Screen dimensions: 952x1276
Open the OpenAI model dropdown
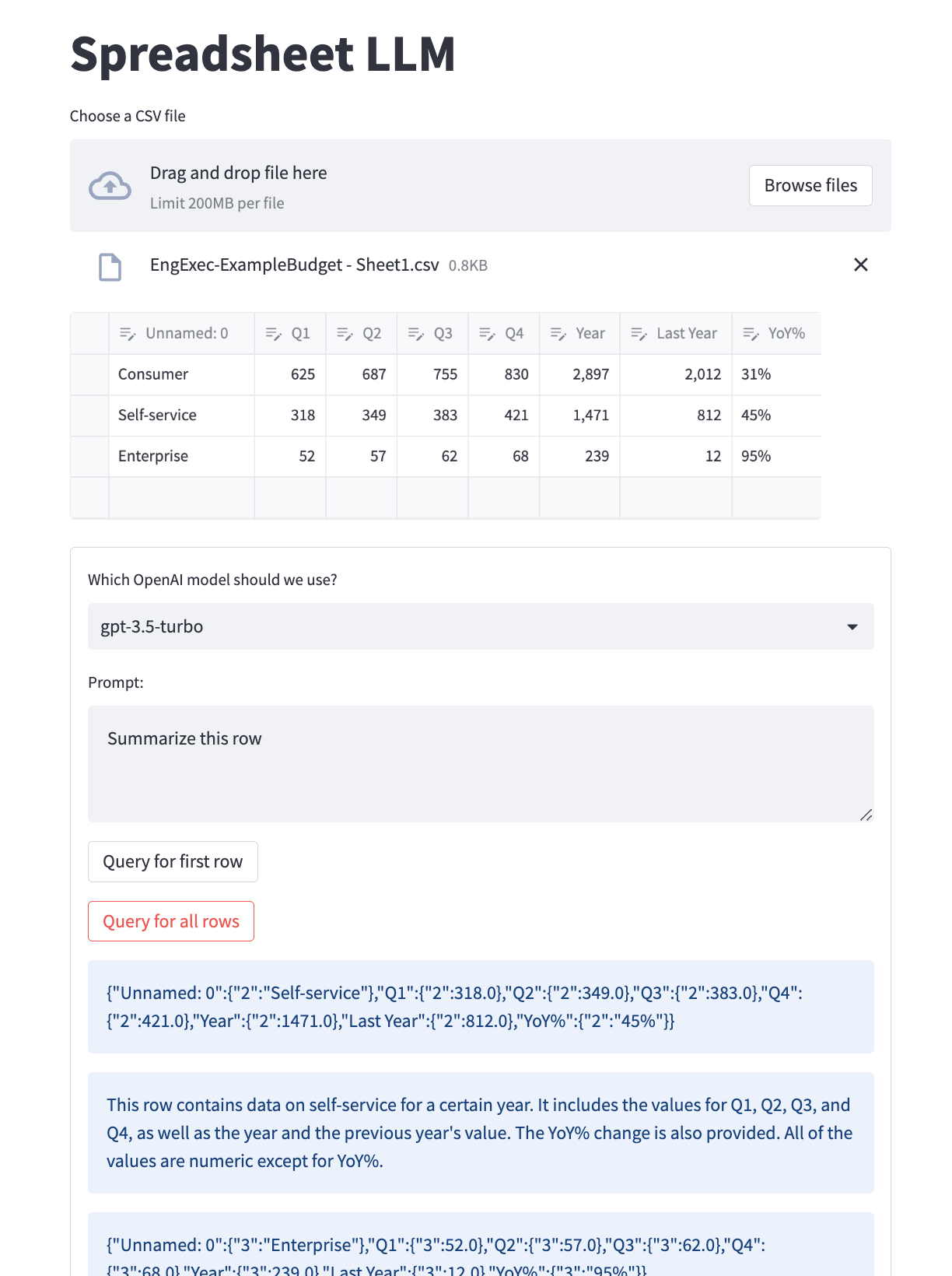tap(480, 626)
